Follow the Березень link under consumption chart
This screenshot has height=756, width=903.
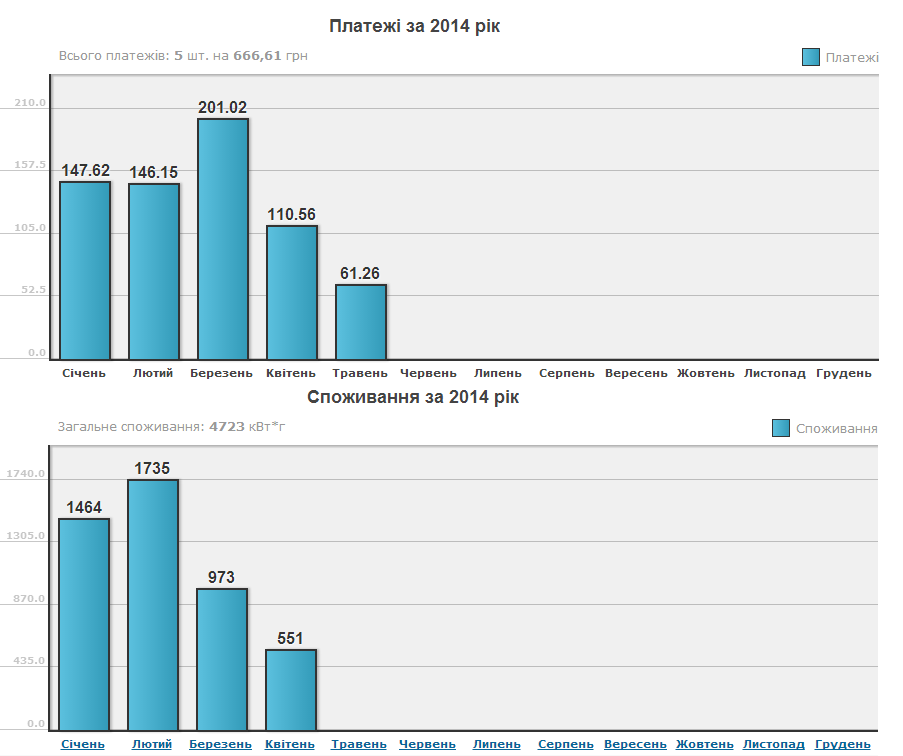point(221,744)
